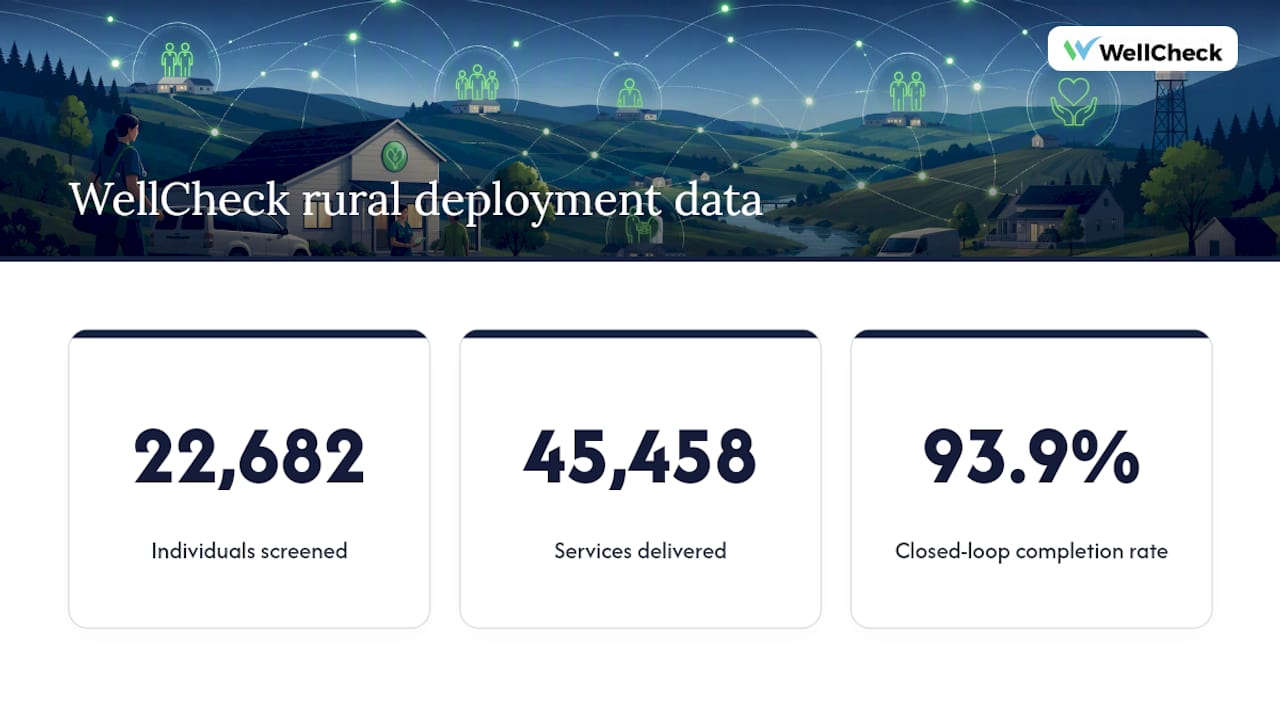Click the heart-in-hands icon in banner
Screen dimensions: 1280x720
click(1073, 101)
